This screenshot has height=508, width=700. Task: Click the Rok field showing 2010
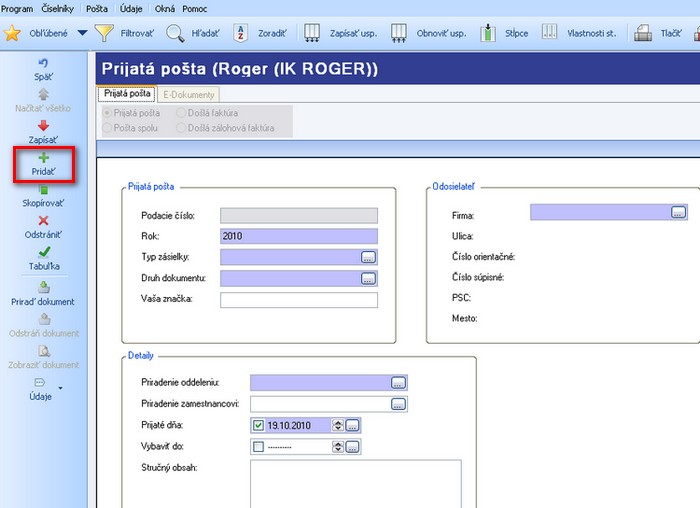tap(299, 236)
